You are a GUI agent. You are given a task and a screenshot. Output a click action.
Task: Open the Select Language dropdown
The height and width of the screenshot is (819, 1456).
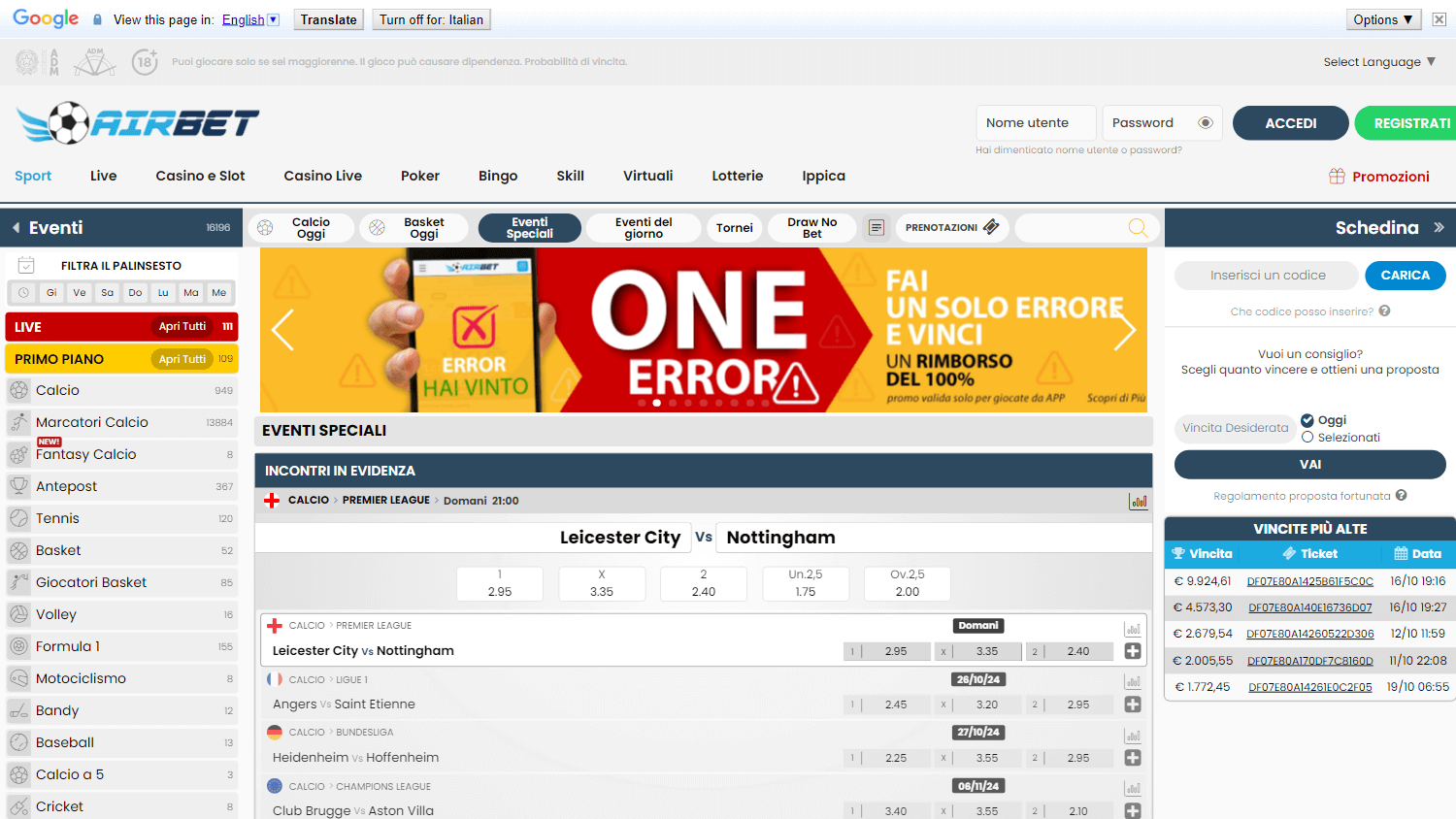click(x=1379, y=62)
